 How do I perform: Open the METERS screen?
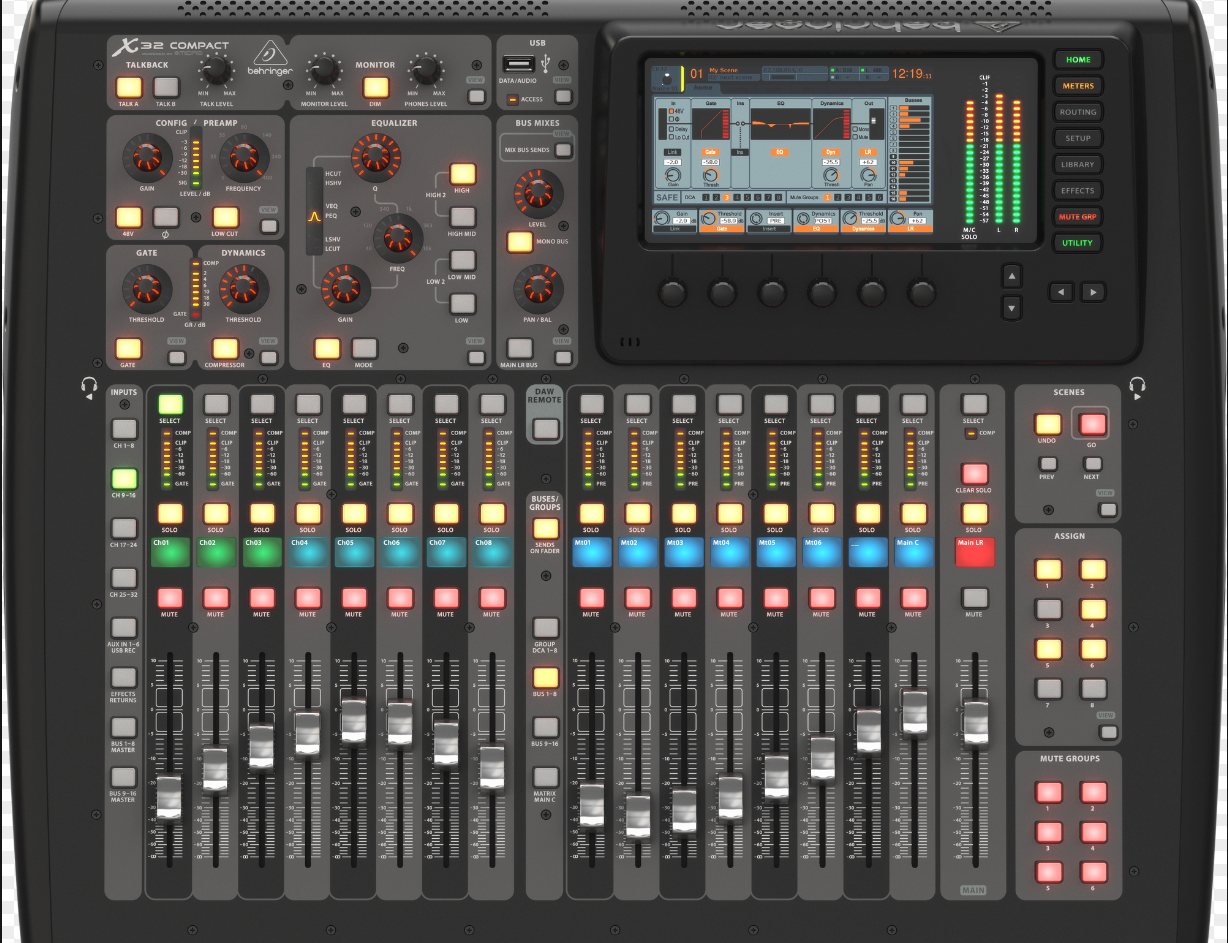(x=1078, y=86)
